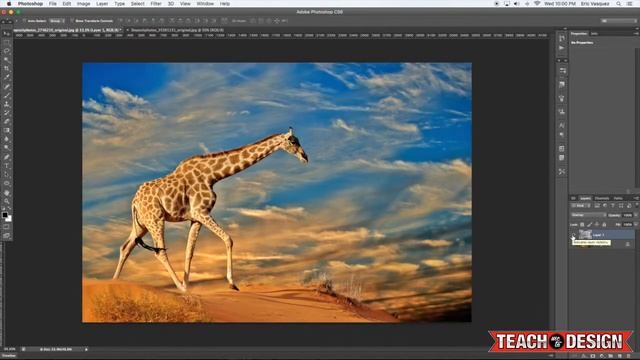
Task: Toggle Auto-Select checkbox in options bar
Action: click(24, 20)
